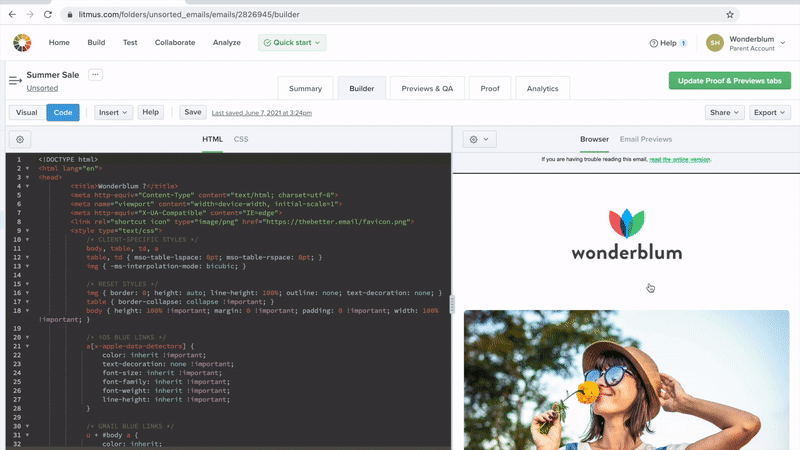Switch to the Previews & QA tab

pyautogui.click(x=427, y=88)
